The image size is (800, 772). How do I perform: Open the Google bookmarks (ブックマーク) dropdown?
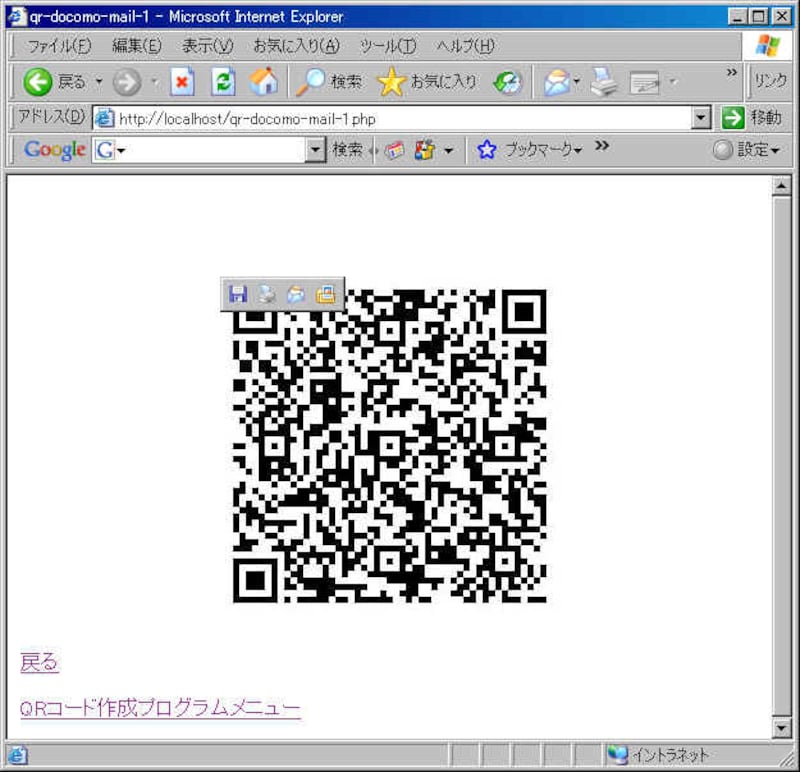point(530,150)
